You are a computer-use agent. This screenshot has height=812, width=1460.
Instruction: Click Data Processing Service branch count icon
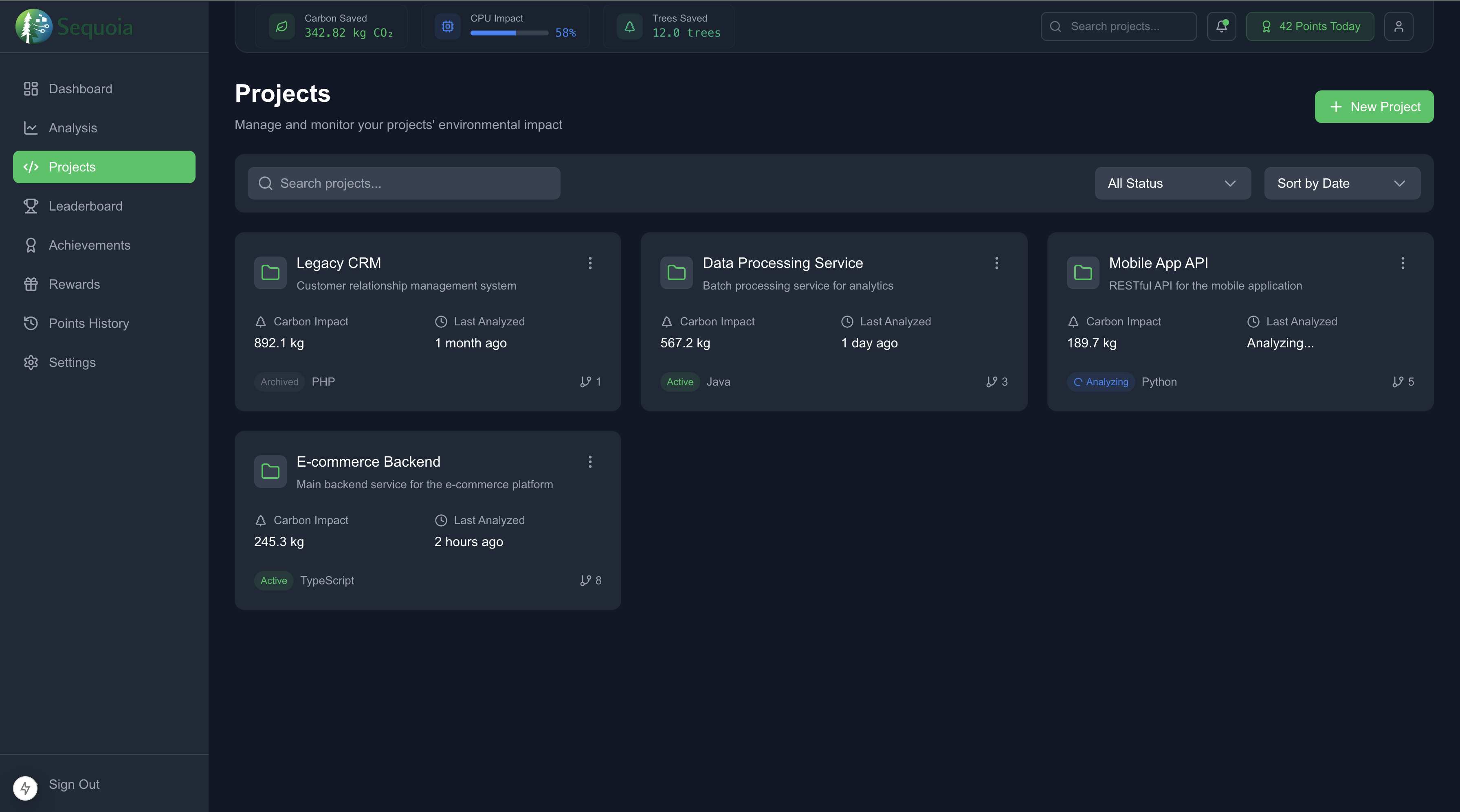tap(991, 382)
